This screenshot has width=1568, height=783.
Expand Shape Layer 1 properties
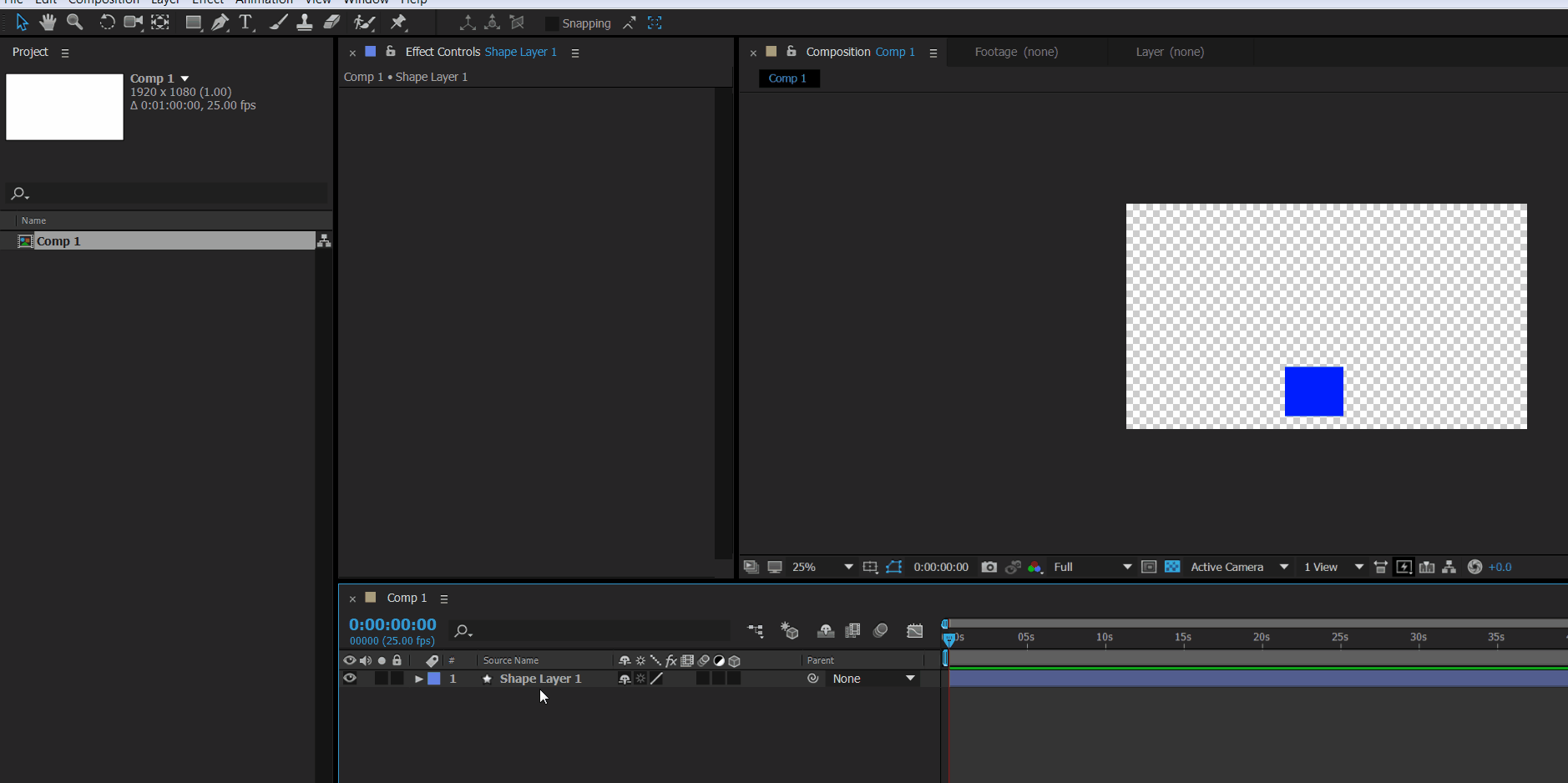click(419, 679)
